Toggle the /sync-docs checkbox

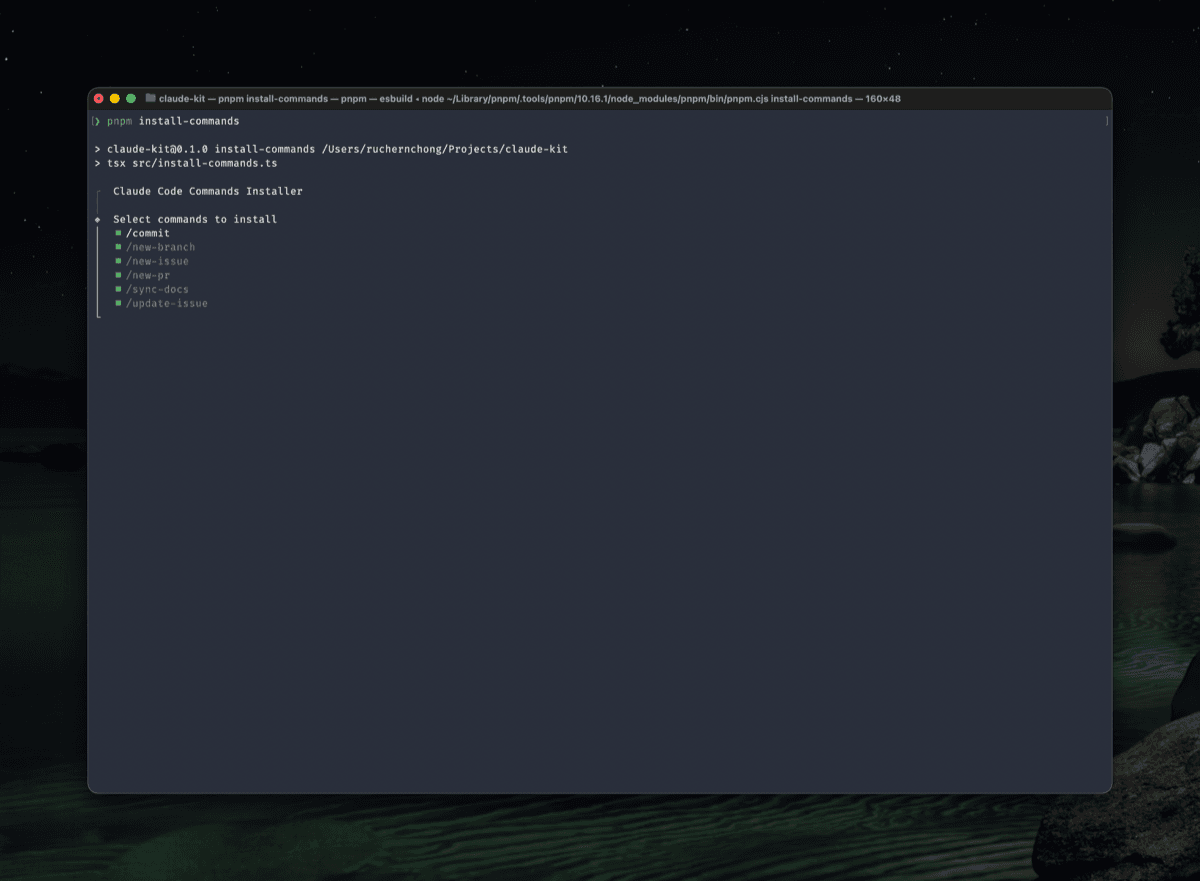pyautogui.click(x=118, y=289)
